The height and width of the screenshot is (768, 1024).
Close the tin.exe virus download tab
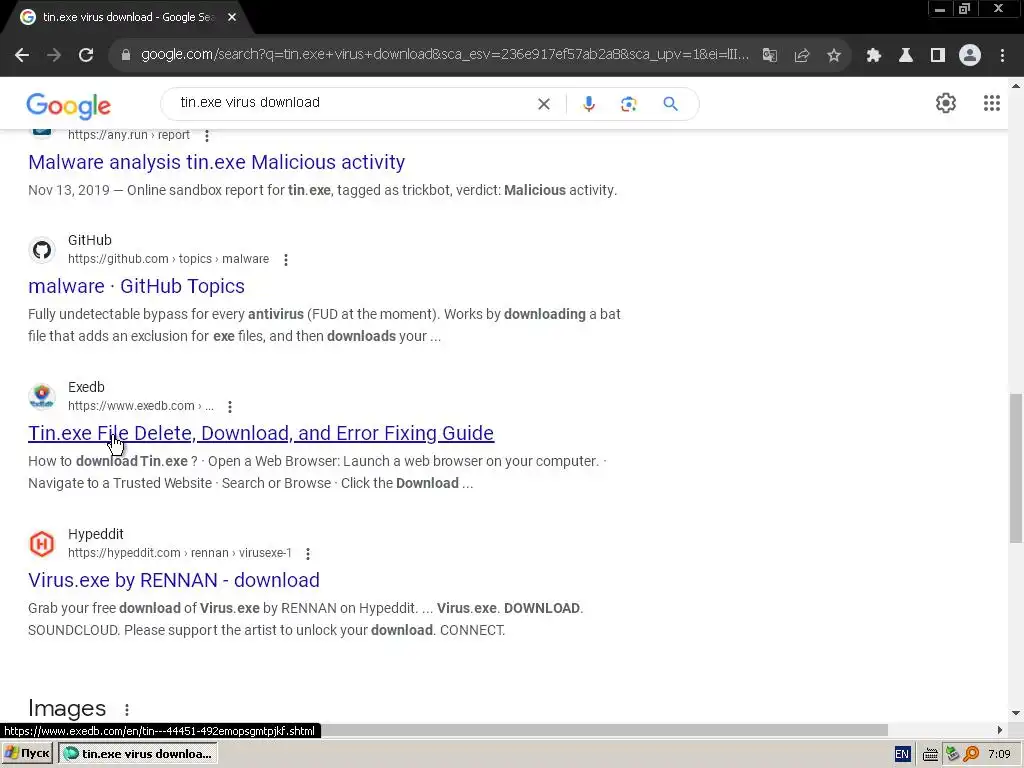click(232, 17)
